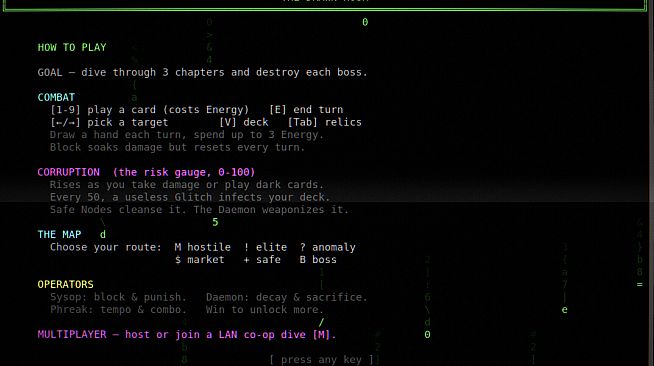
Task: Click the GOAL line about 3 chapters
Action: 202,73
